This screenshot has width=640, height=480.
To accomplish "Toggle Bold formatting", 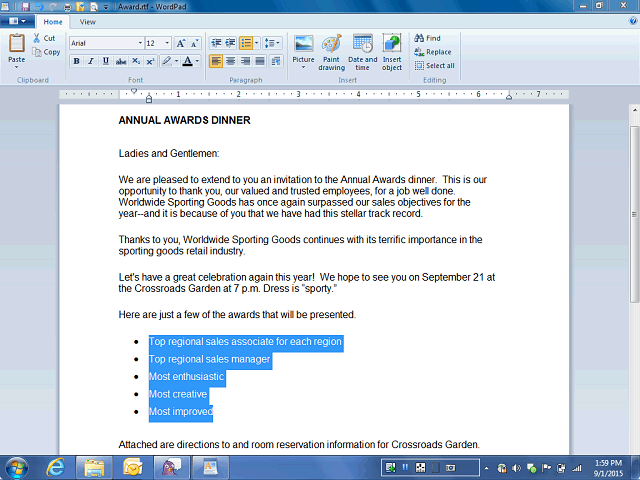I will pyautogui.click(x=76, y=61).
